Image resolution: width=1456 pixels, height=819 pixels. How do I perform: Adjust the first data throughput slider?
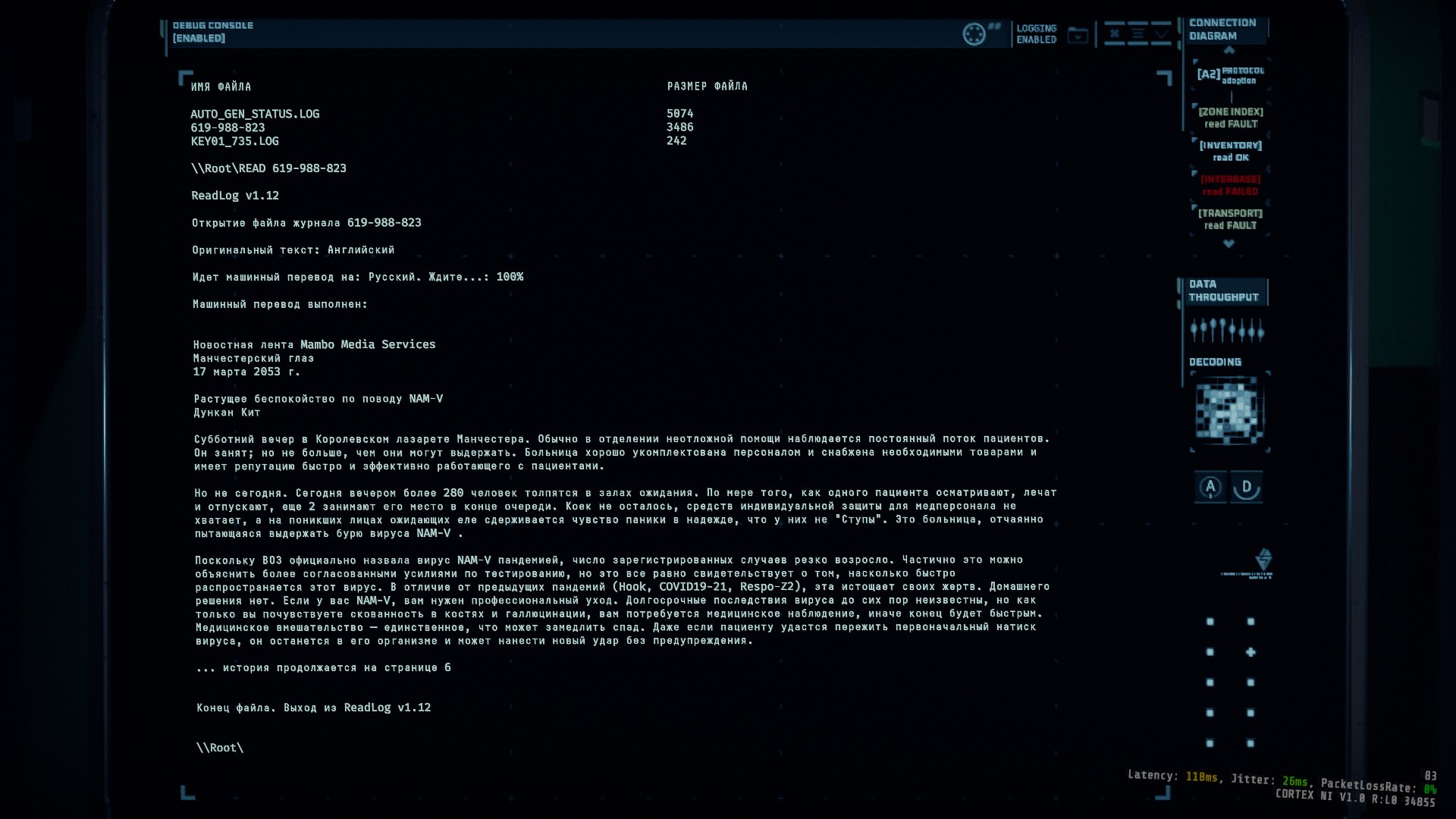click(1194, 330)
